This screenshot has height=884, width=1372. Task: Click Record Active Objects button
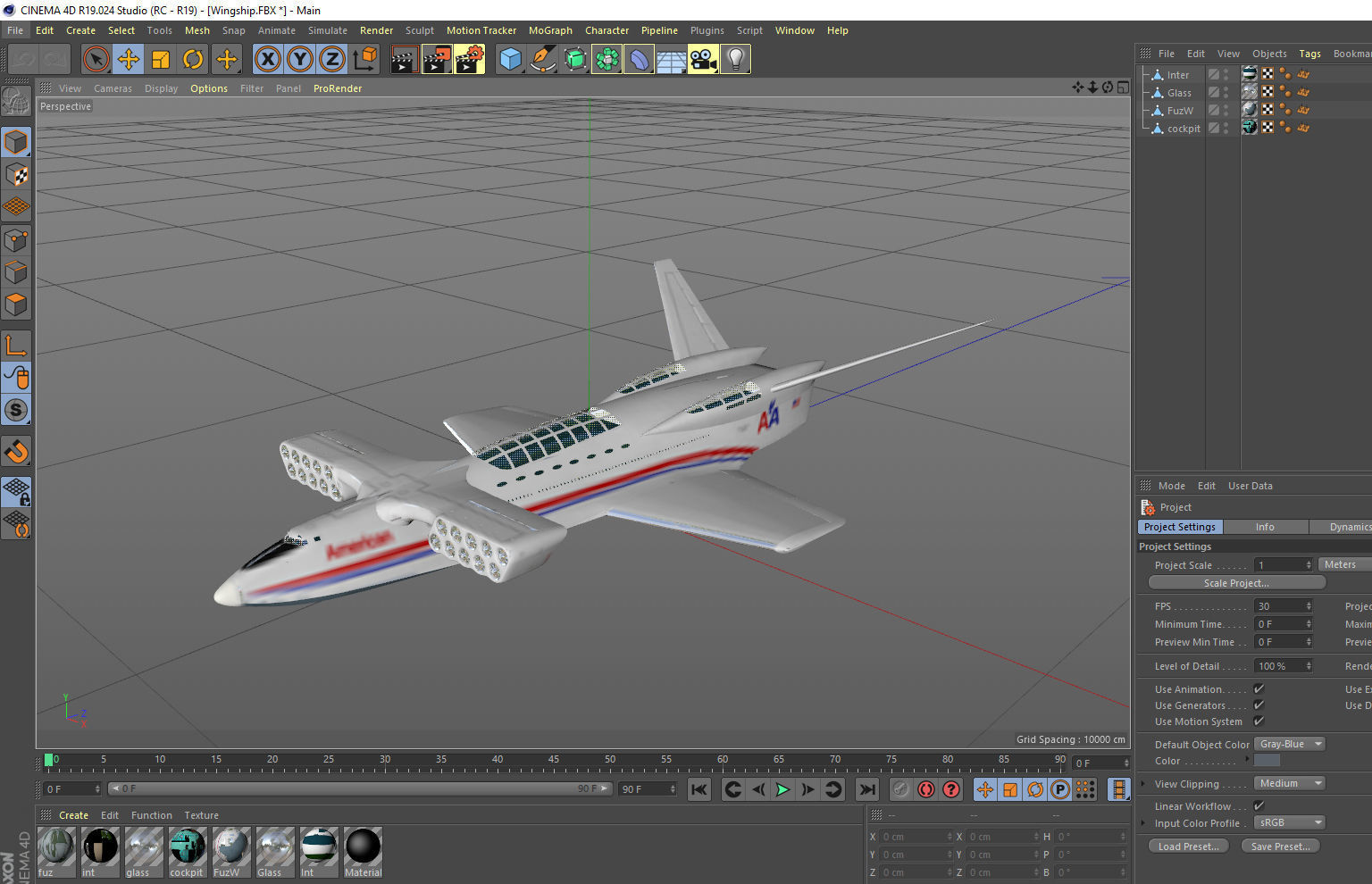[x=901, y=789]
